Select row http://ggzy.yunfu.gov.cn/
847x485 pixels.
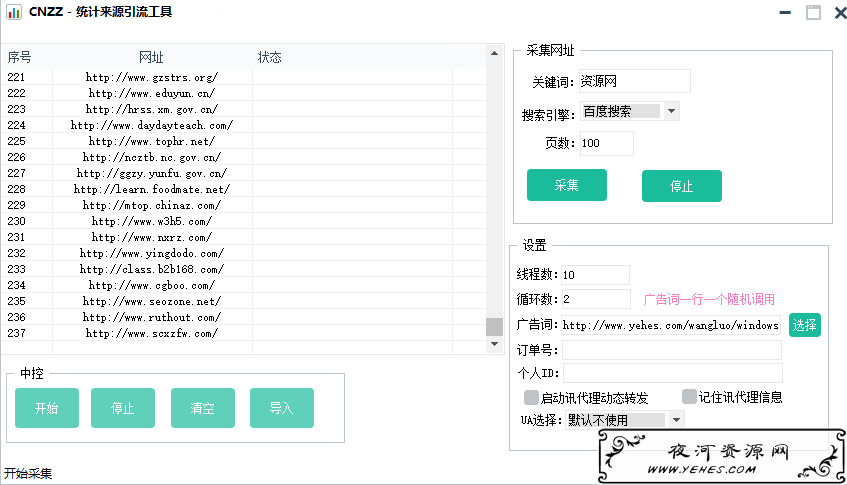pos(243,173)
